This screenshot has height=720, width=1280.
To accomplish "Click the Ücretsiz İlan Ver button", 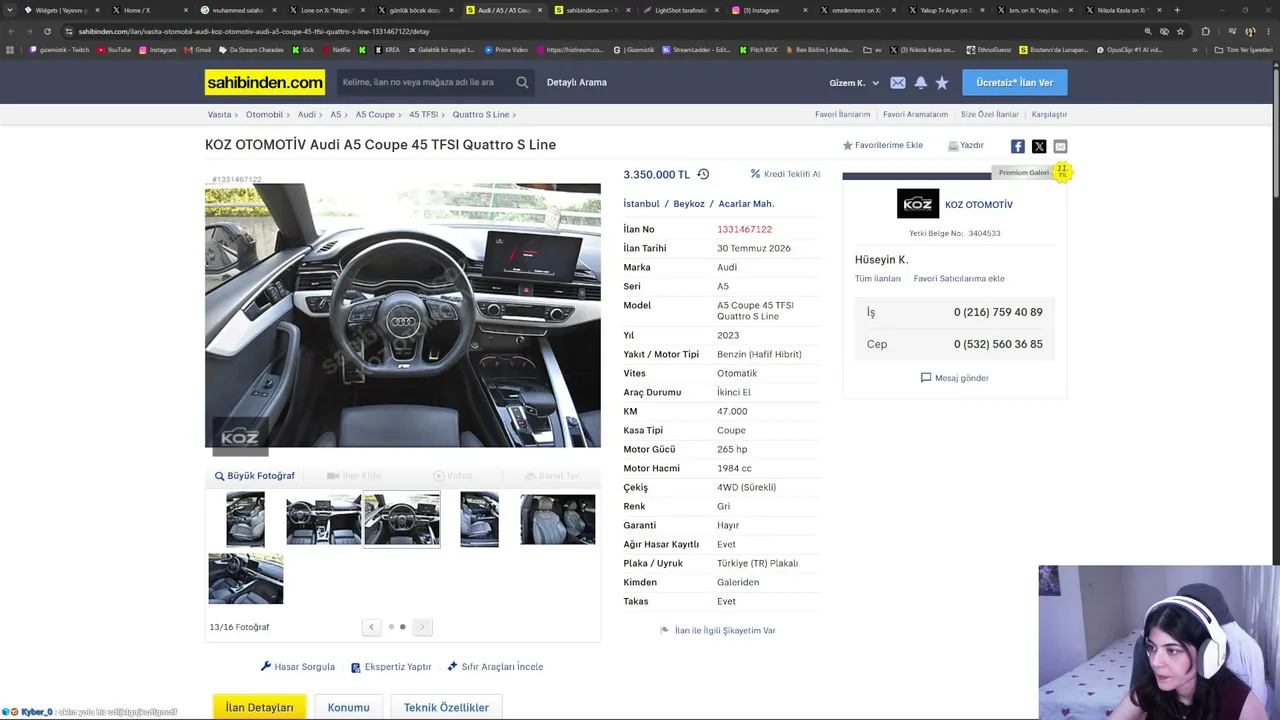I will [1014, 83].
